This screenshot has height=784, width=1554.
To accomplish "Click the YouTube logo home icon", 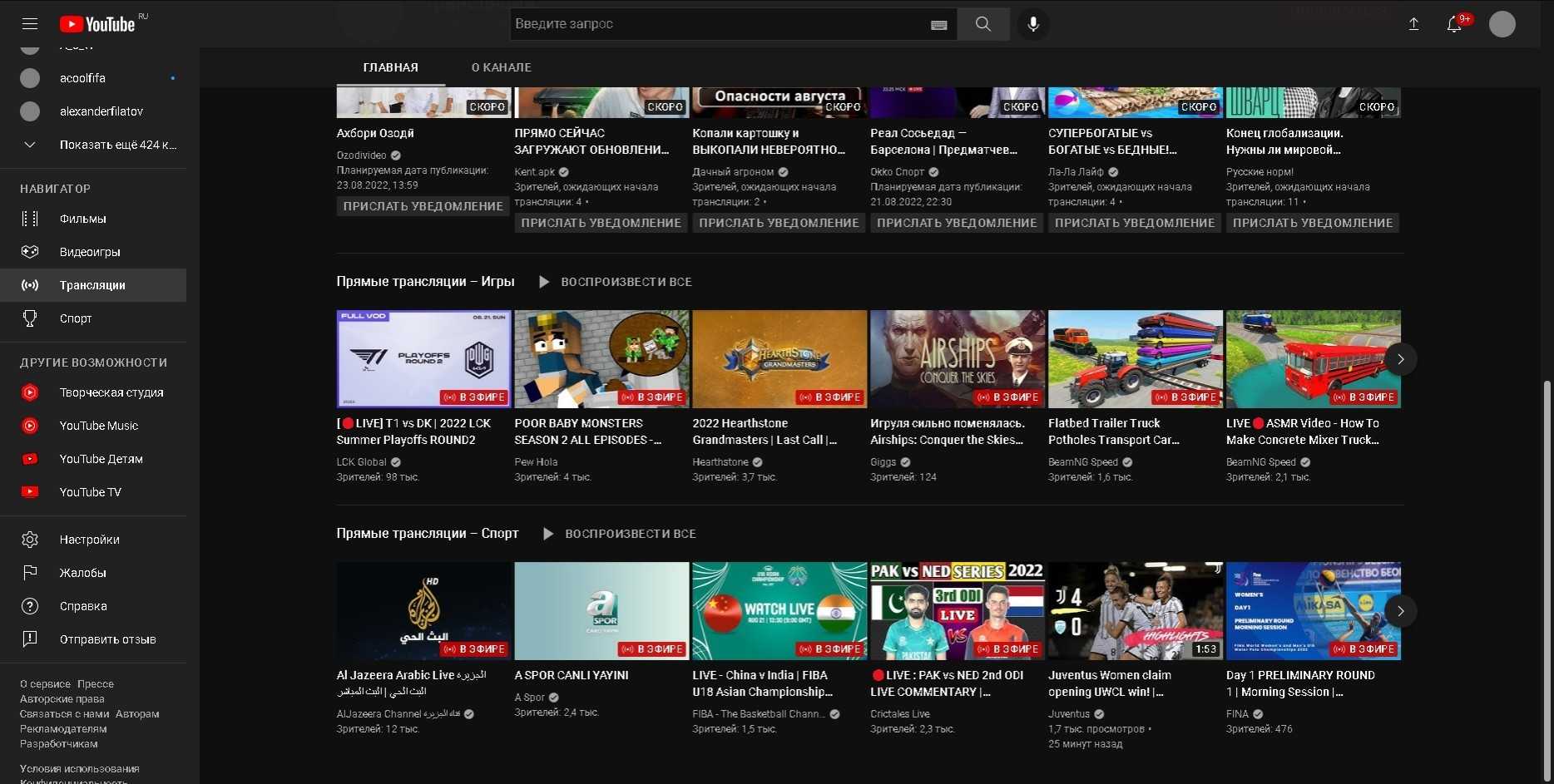I will (97, 24).
